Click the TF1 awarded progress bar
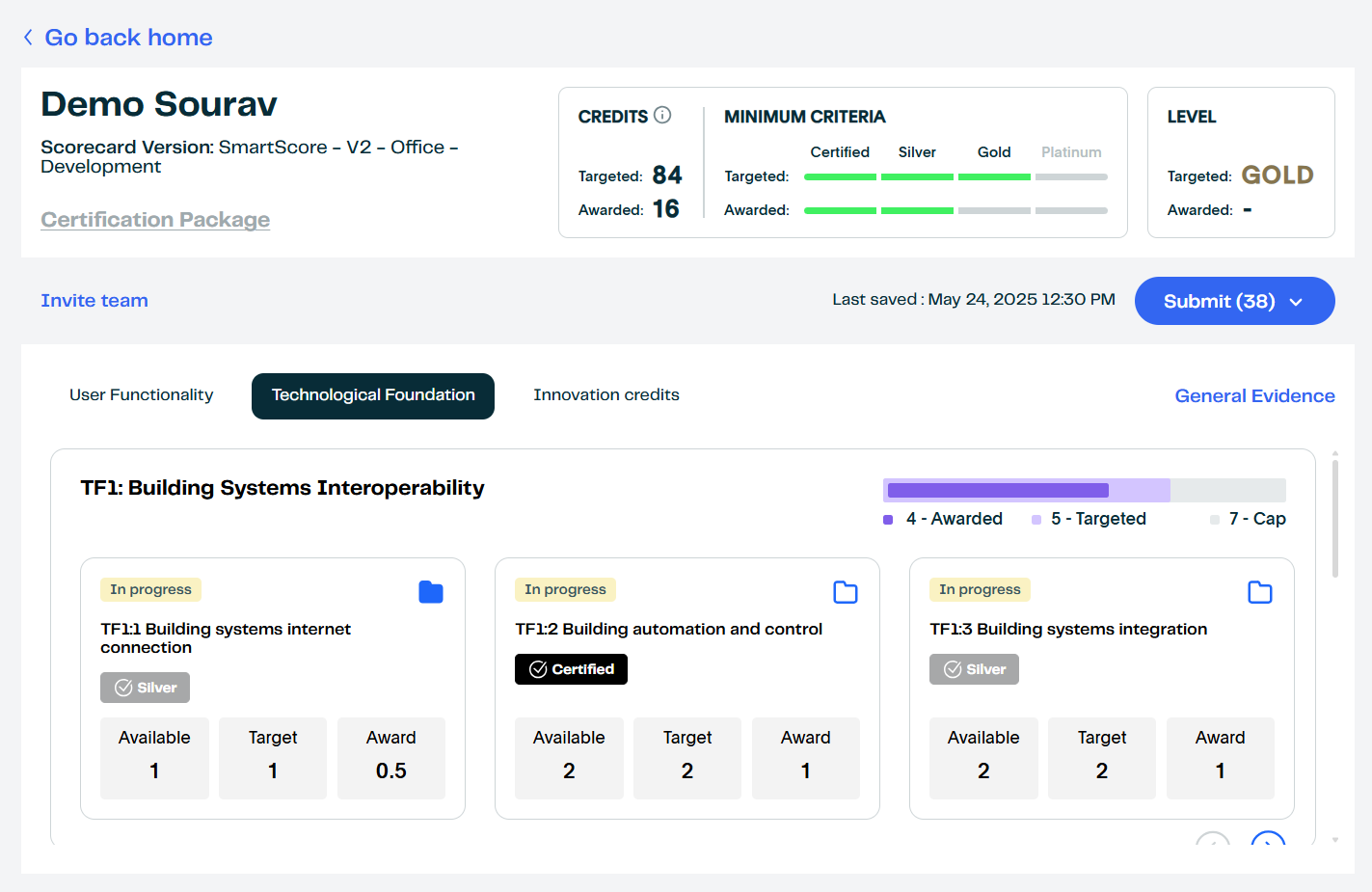The width and height of the screenshot is (1372, 892). (x=997, y=490)
